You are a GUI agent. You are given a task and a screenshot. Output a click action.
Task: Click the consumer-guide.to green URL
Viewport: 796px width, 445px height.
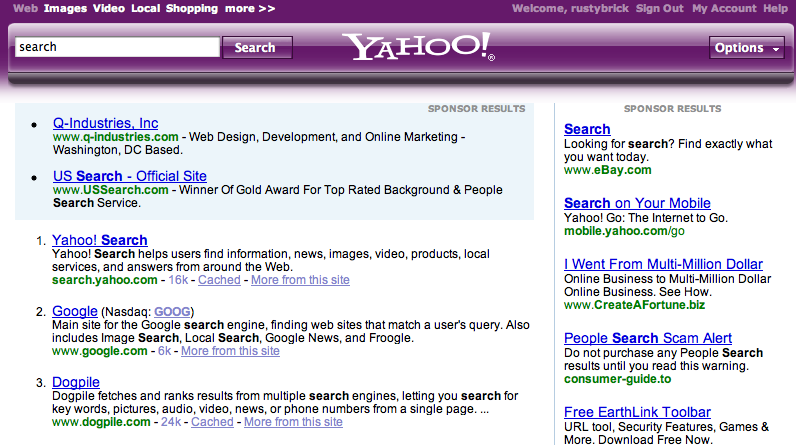pyautogui.click(x=617, y=379)
